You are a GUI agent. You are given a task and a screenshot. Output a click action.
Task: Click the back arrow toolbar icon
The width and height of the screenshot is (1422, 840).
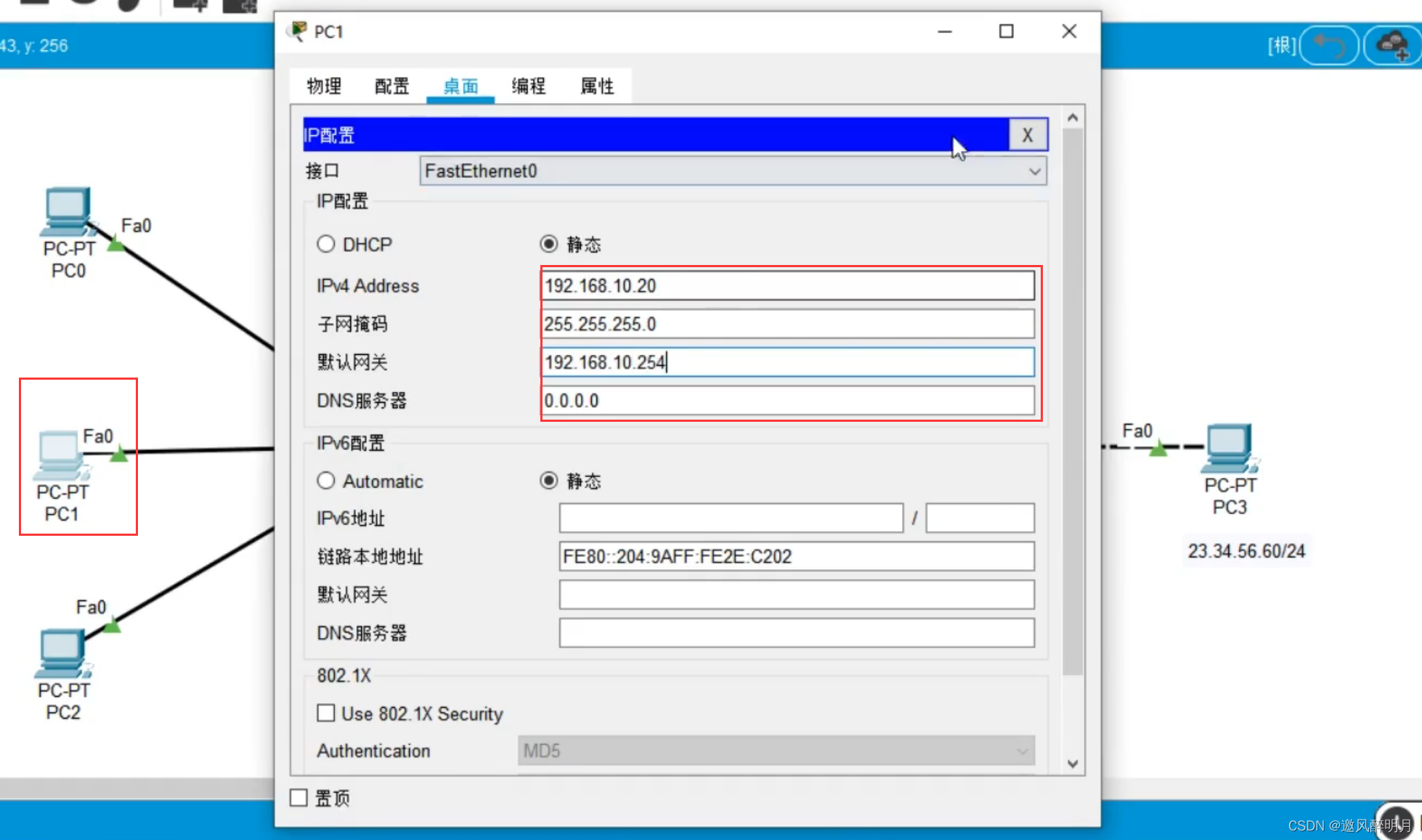click(1328, 45)
